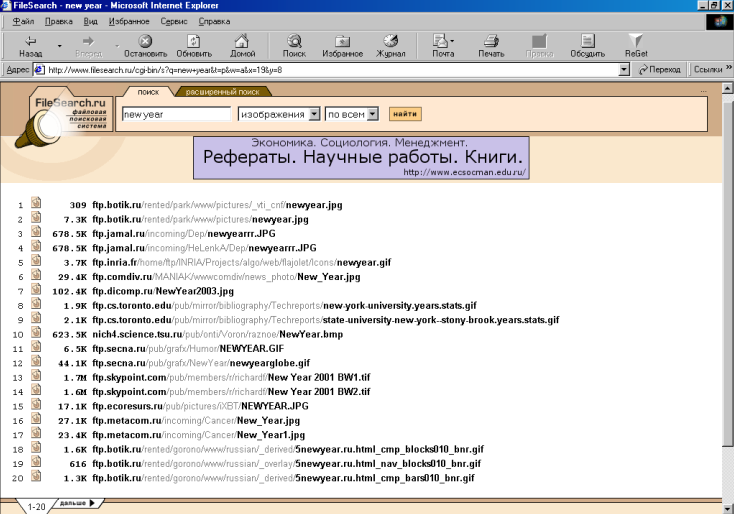Image resolution: width=734 pixels, height=514 pixels.
Task: Click the дальше next page link
Action: tap(77, 503)
